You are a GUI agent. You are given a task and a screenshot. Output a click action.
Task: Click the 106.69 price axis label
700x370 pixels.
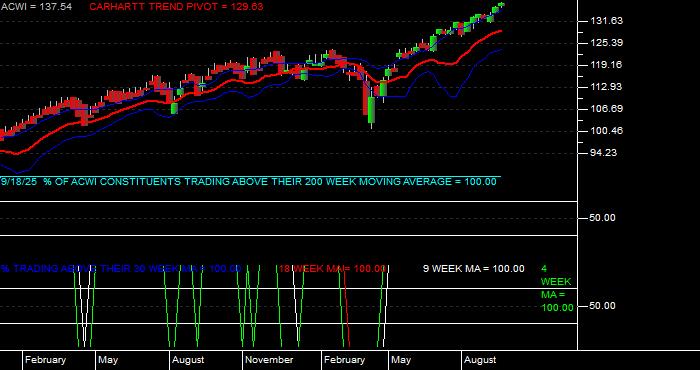click(606, 108)
